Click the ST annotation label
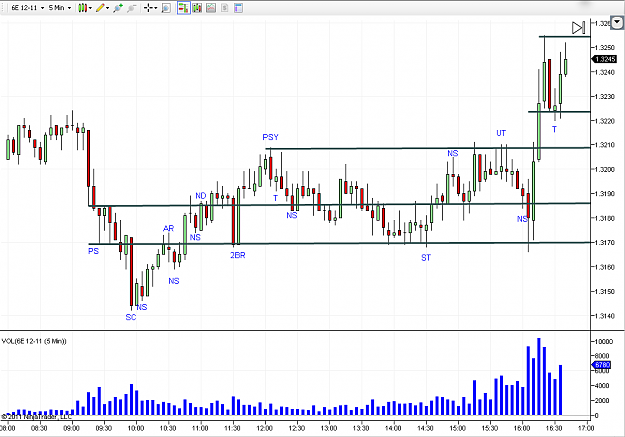The image size is (625, 437). point(426,258)
